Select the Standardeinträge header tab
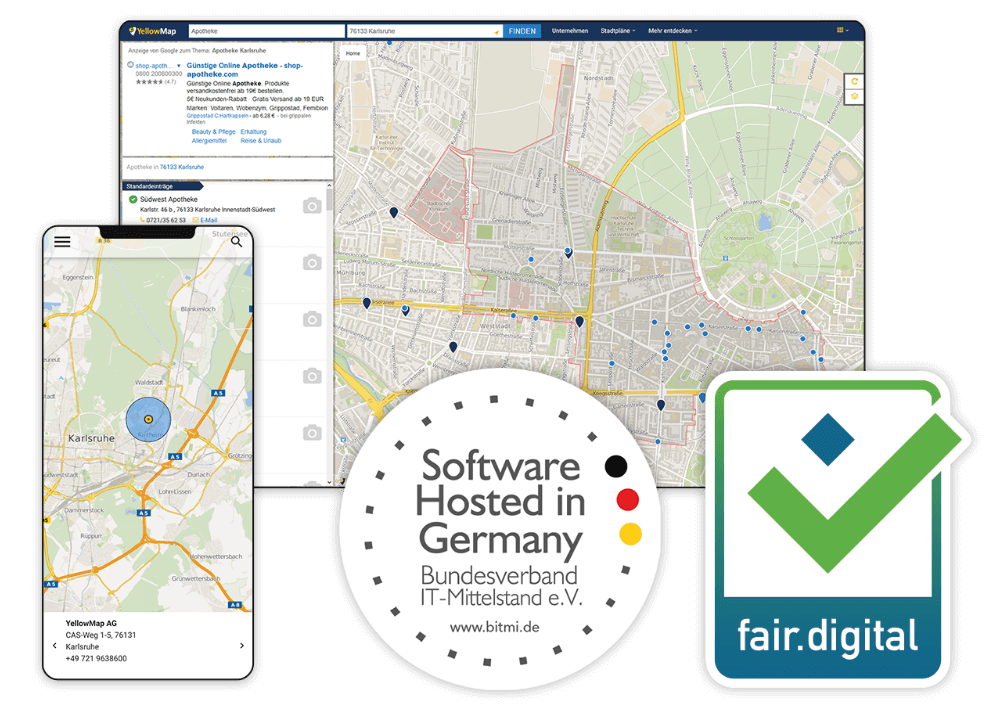1000x716 pixels. pyautogui.click(x=163, y=186)
